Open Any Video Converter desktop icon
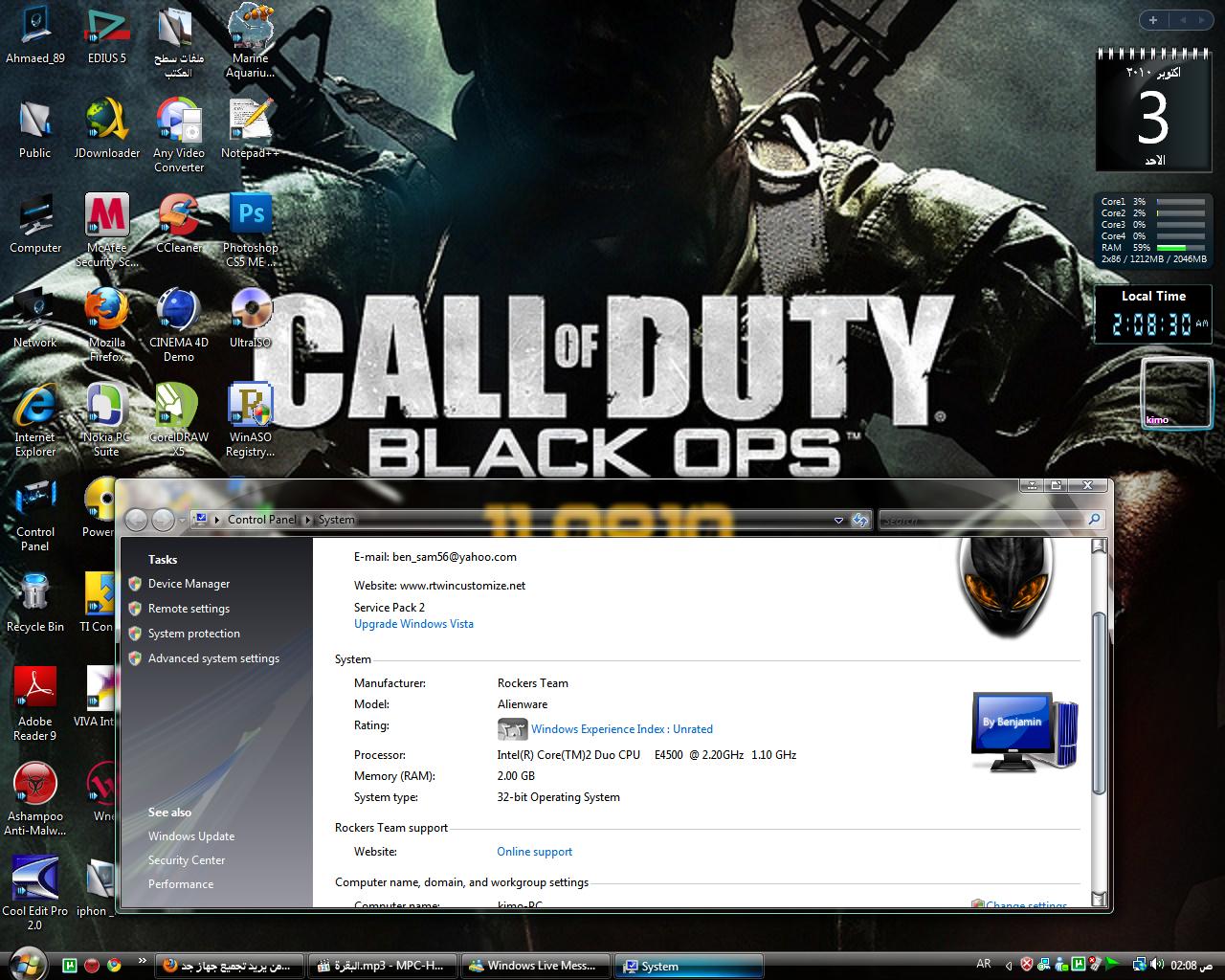This screenshot has width=1225, height=980. pos(179,136)
